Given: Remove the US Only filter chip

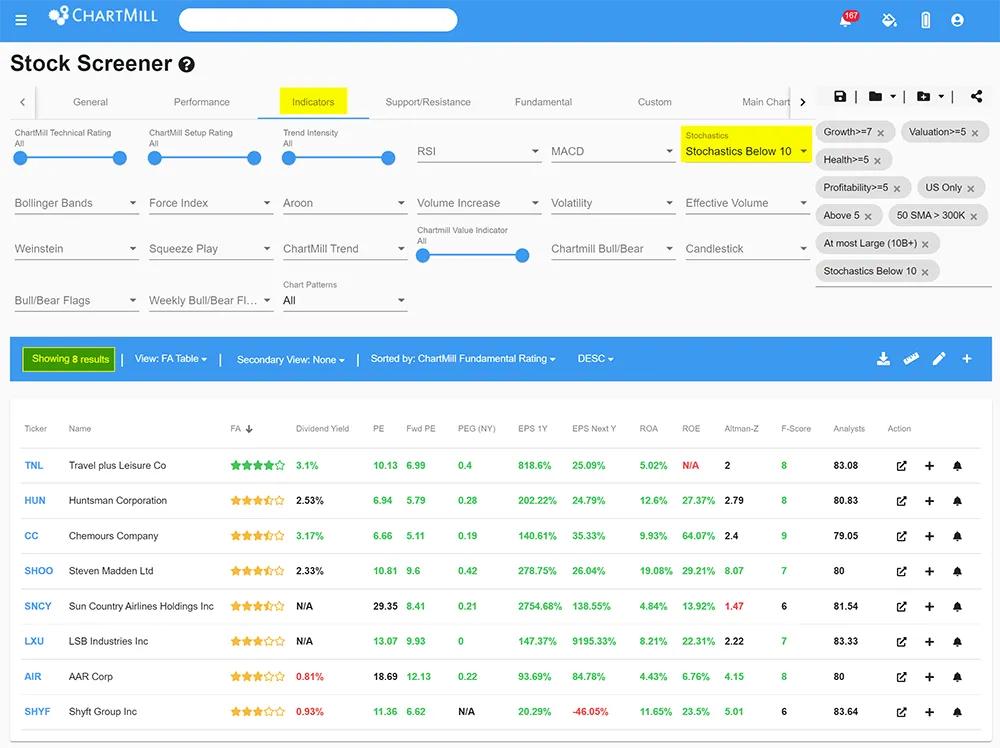Looking at the screenshot, I should tap(970, 189).
